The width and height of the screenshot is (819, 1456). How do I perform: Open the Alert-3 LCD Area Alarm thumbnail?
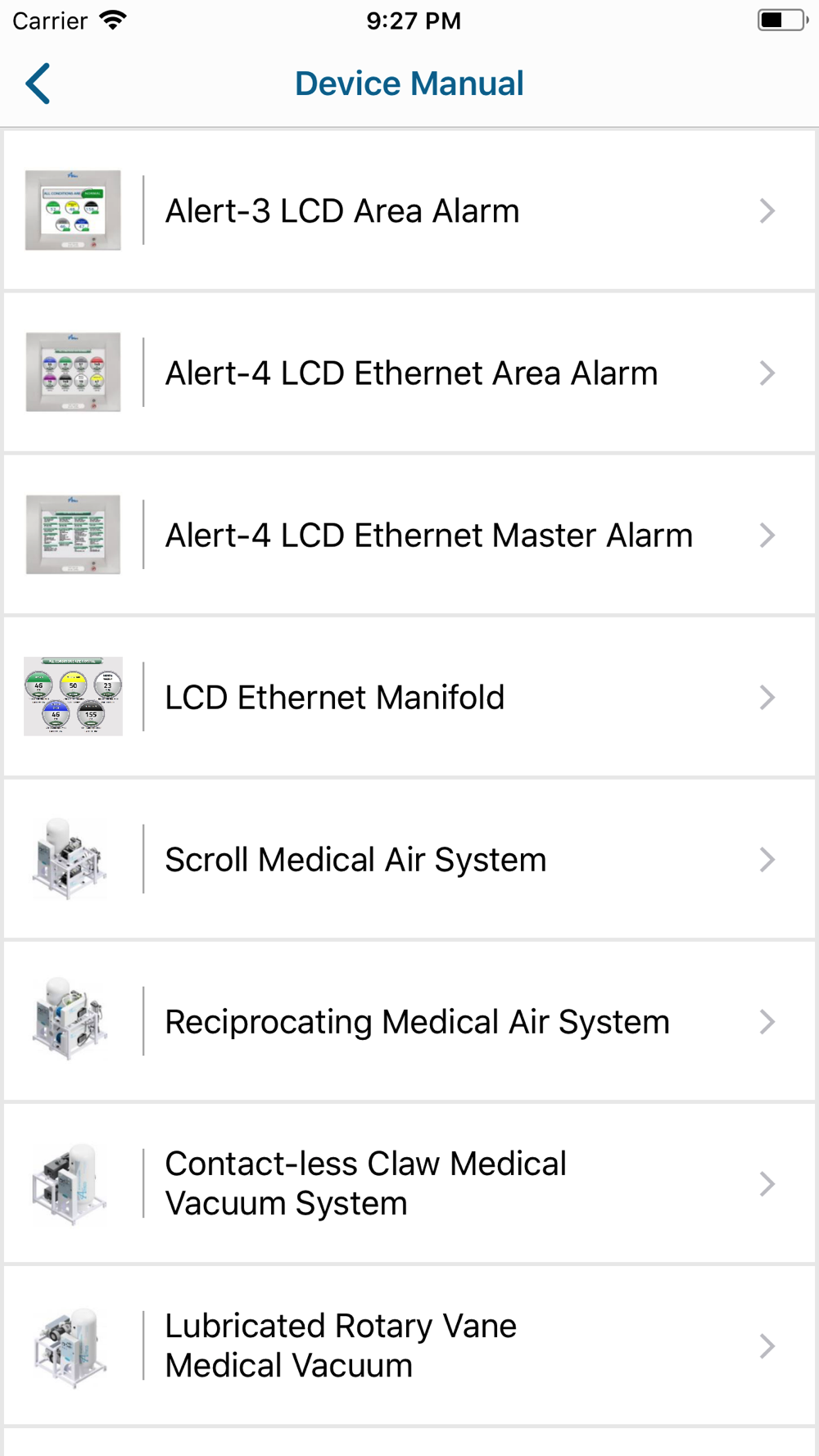tap(73, 210)
